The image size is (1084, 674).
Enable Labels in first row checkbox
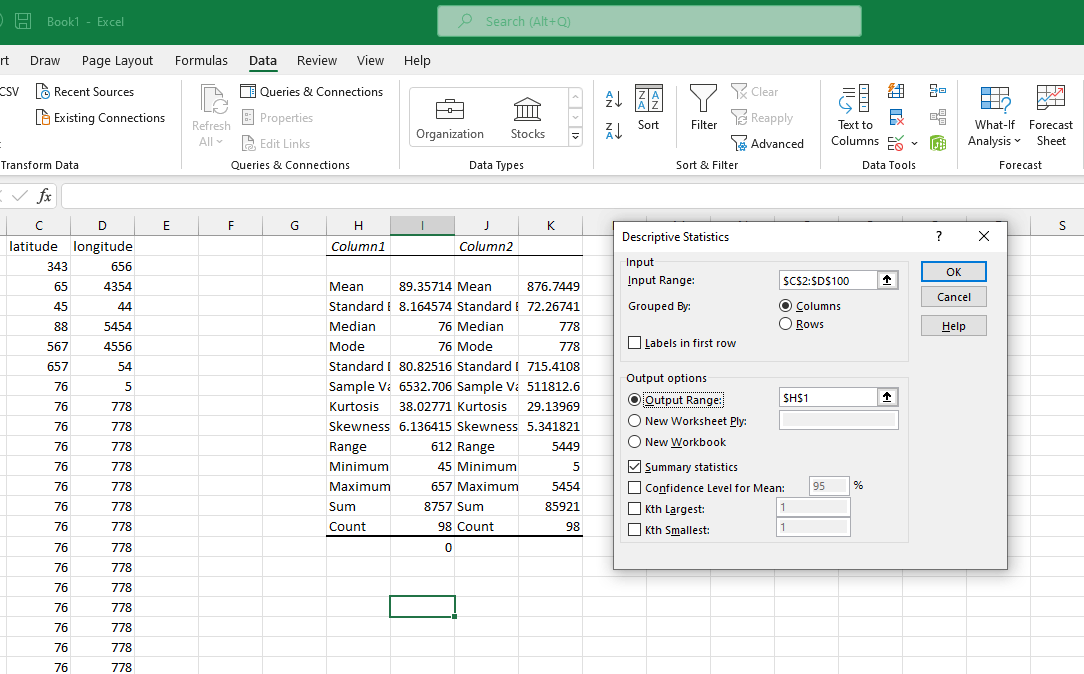click(635, 343)
